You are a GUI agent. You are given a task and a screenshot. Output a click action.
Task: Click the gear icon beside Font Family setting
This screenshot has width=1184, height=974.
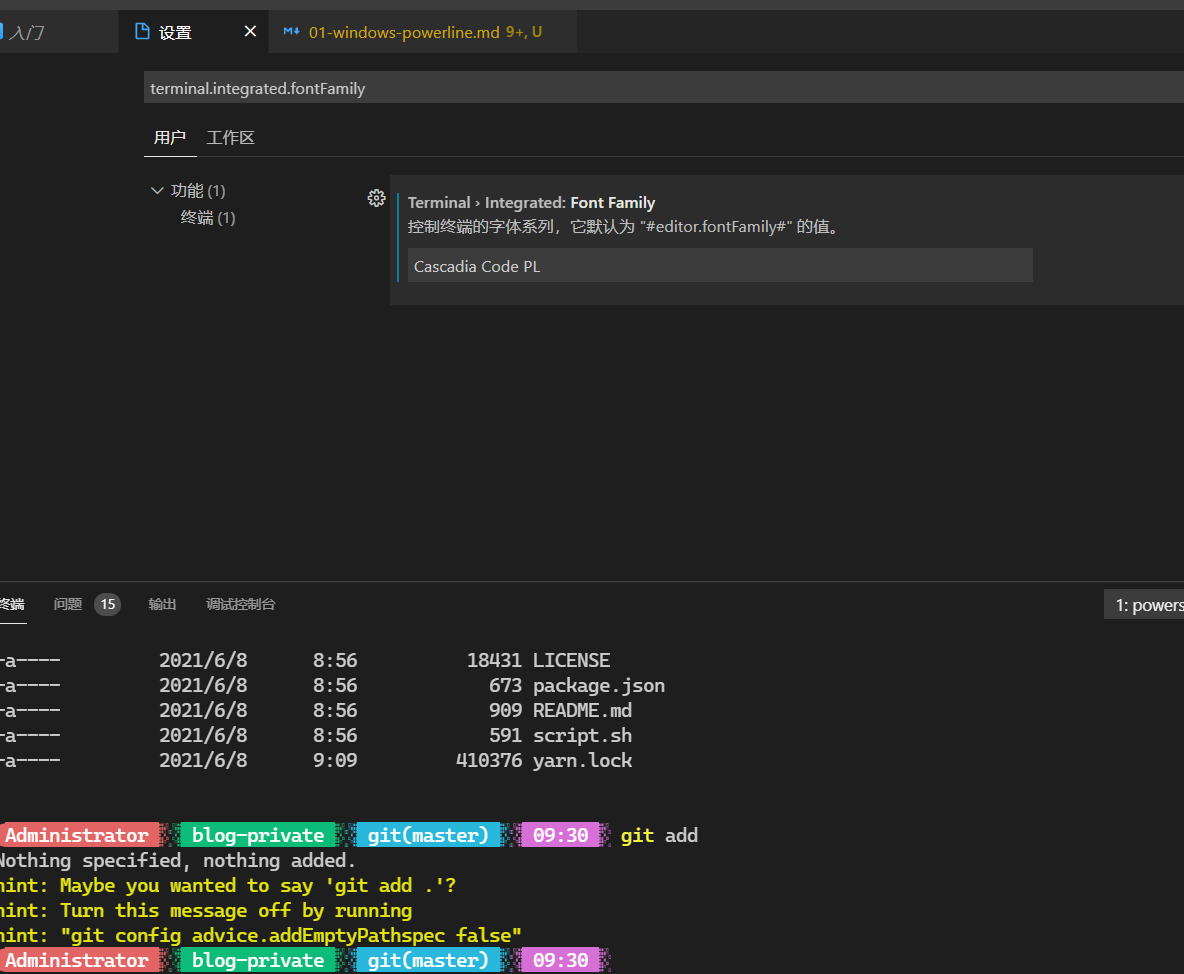click(376, 198)
